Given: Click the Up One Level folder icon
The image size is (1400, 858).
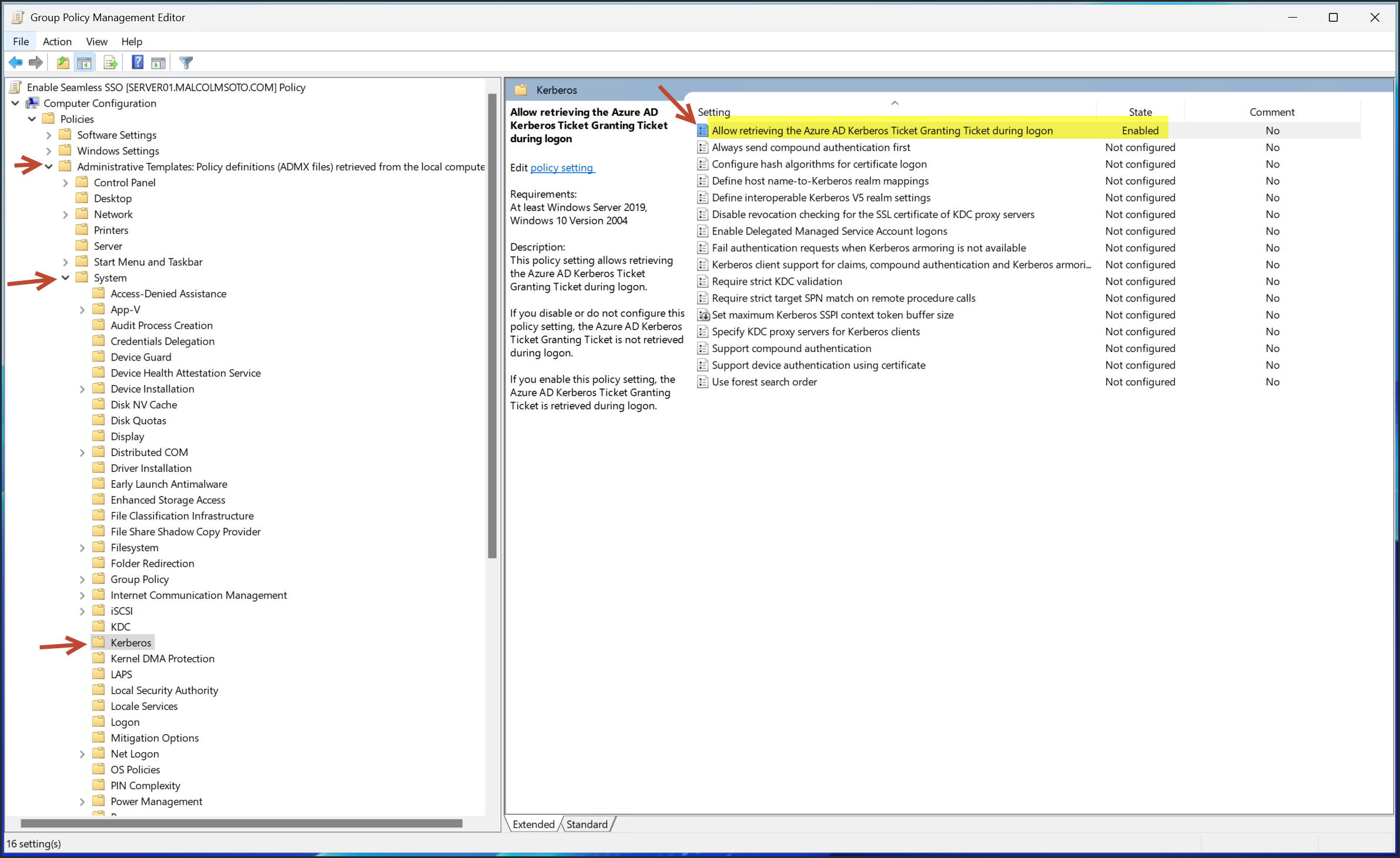Looking at the screenshot, I should coord(63,62).
